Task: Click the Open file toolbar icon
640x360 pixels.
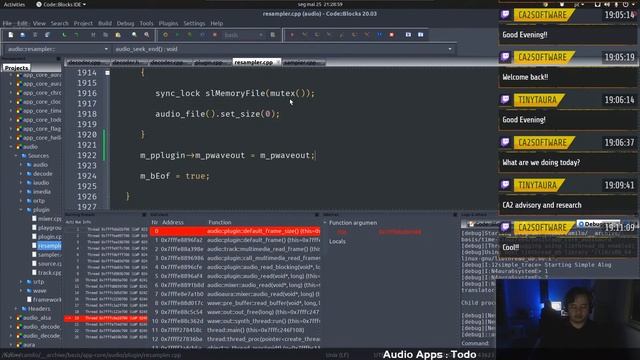Action: click(x=23, y=35)
